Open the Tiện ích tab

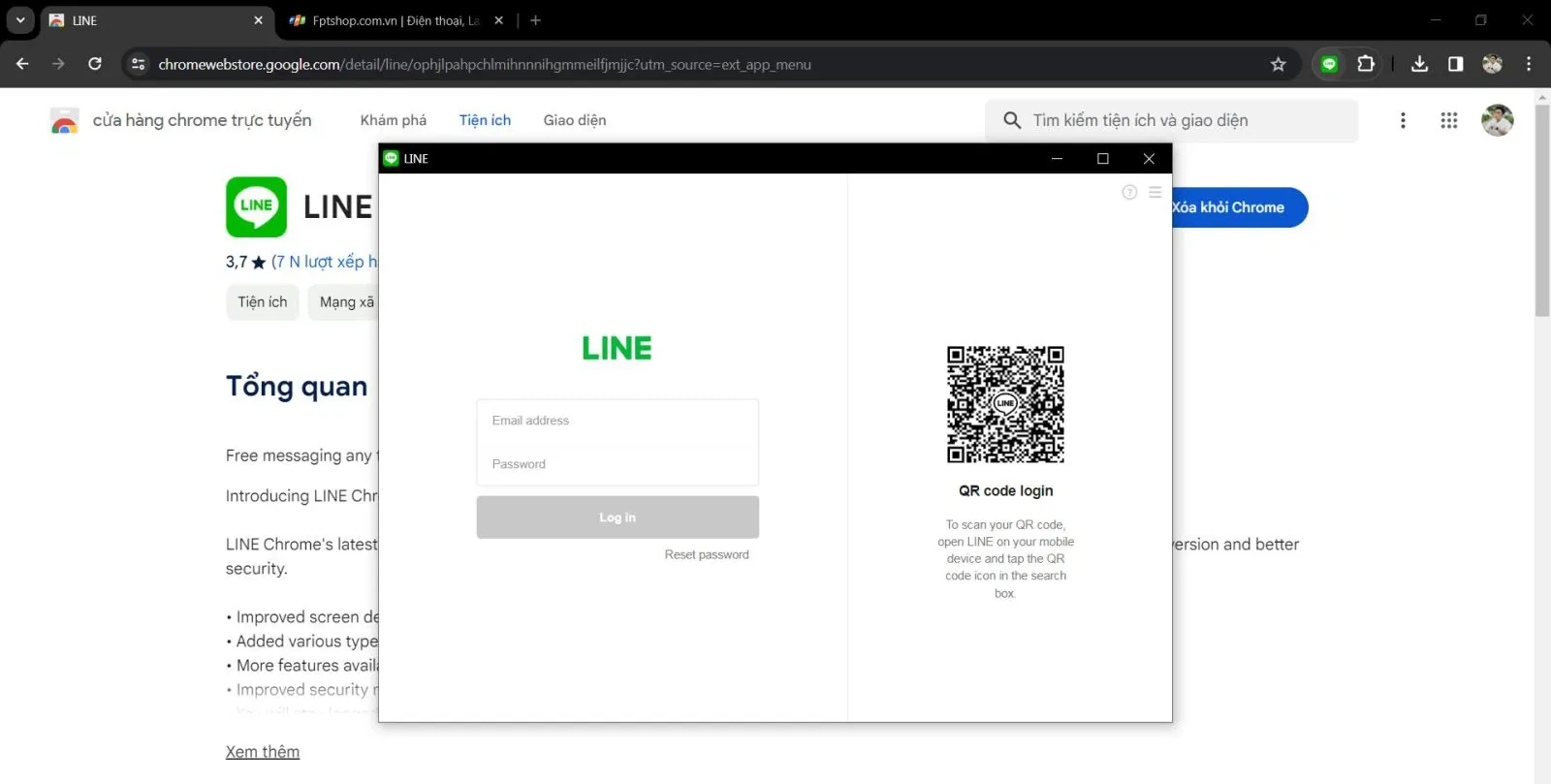(x=485, y=120)
